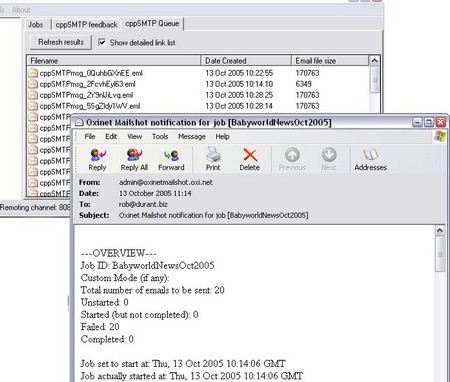Select file cppSMTPmsg_2FcvhEyl63.eml
The image size is (450, 382).
click(x=87, y=84)
